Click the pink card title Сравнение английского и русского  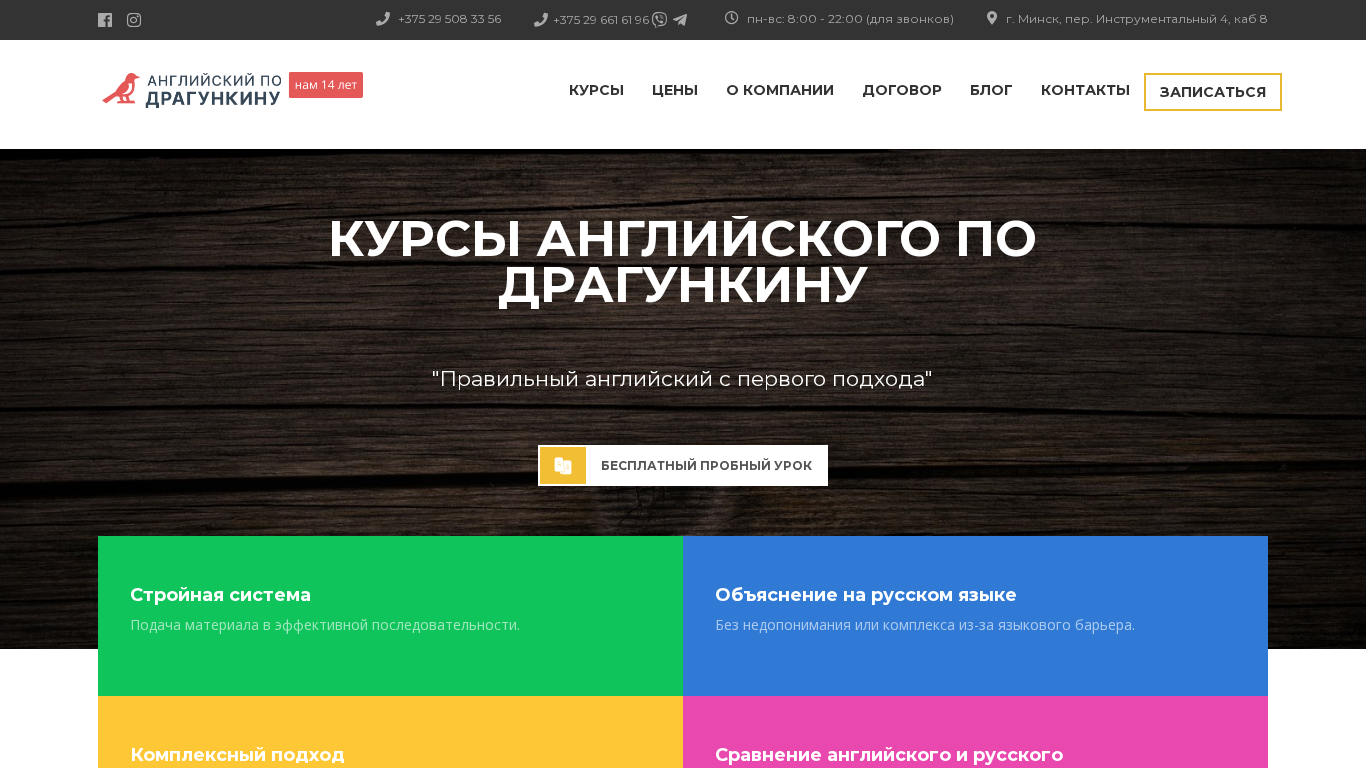(x=889, y=755)
